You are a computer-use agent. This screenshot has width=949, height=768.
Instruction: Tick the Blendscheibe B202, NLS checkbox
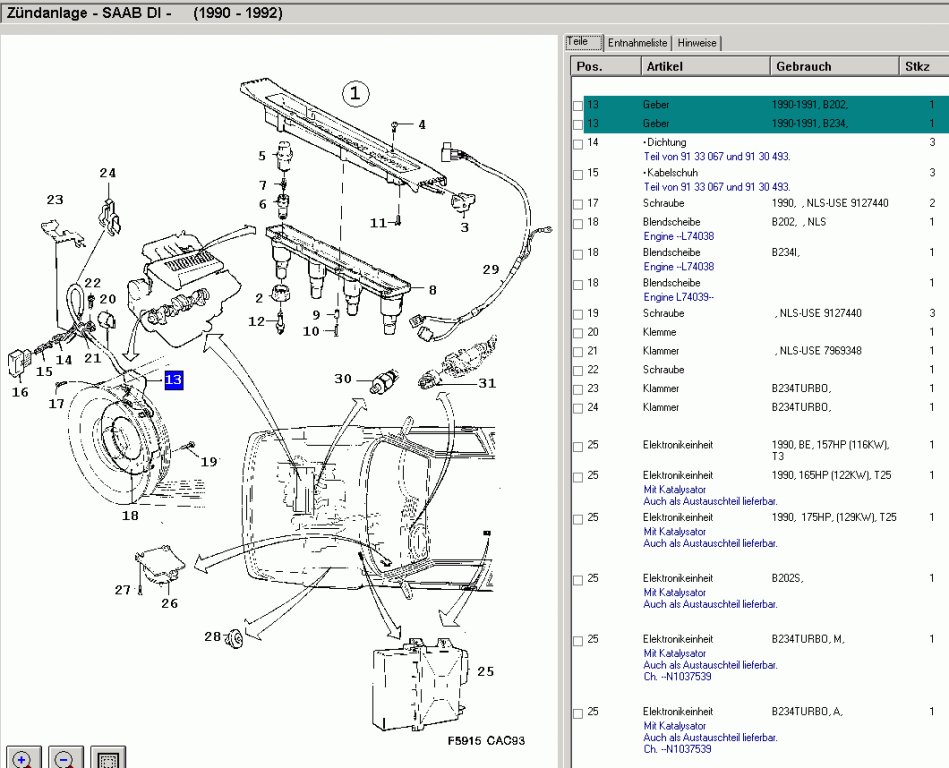(x=578, y=223)
